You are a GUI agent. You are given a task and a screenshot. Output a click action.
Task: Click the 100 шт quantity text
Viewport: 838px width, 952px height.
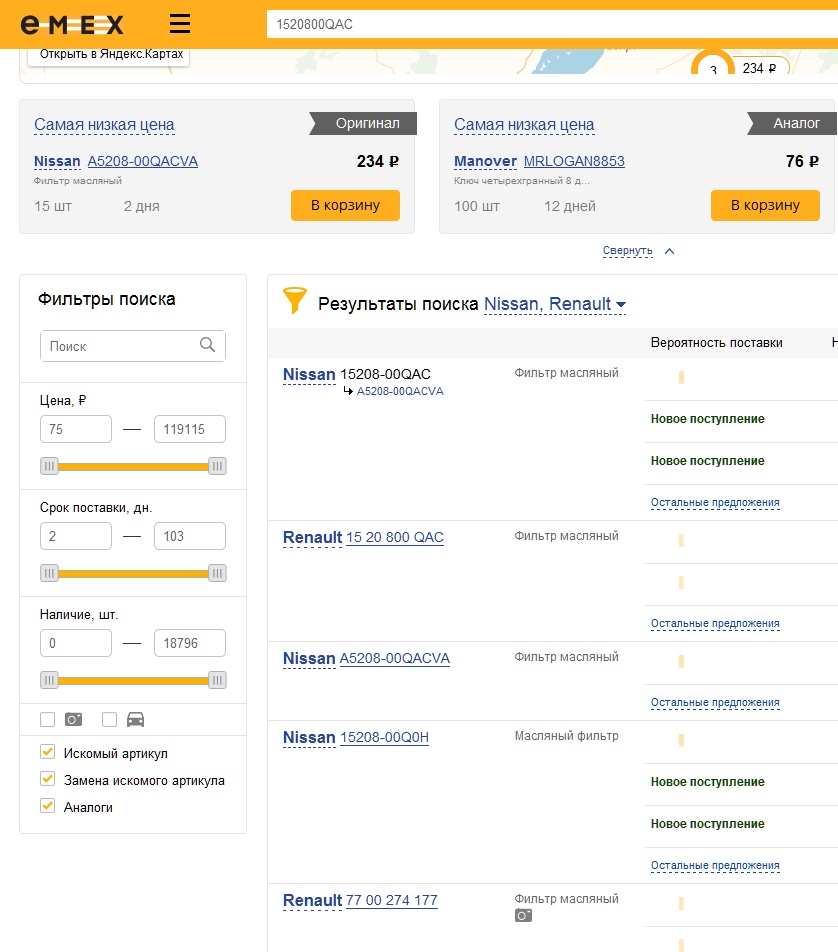(x=477, y=206)
